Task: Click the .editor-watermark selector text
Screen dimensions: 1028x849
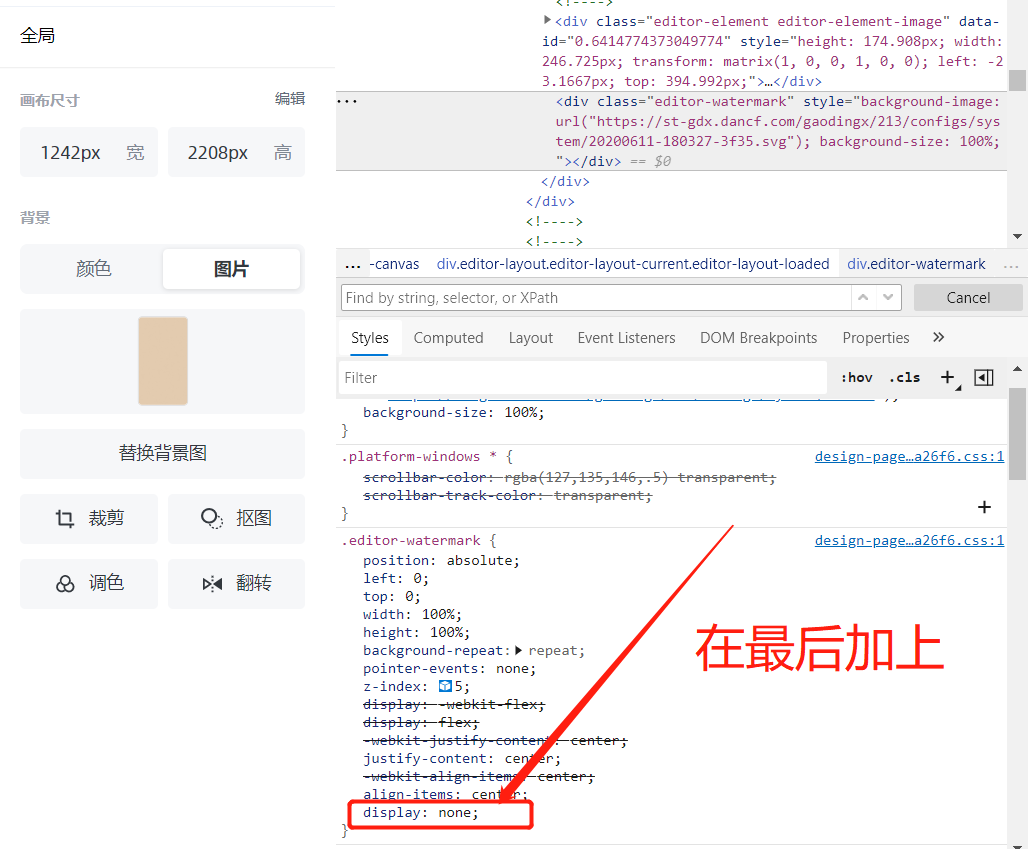Action: (411, 540)
